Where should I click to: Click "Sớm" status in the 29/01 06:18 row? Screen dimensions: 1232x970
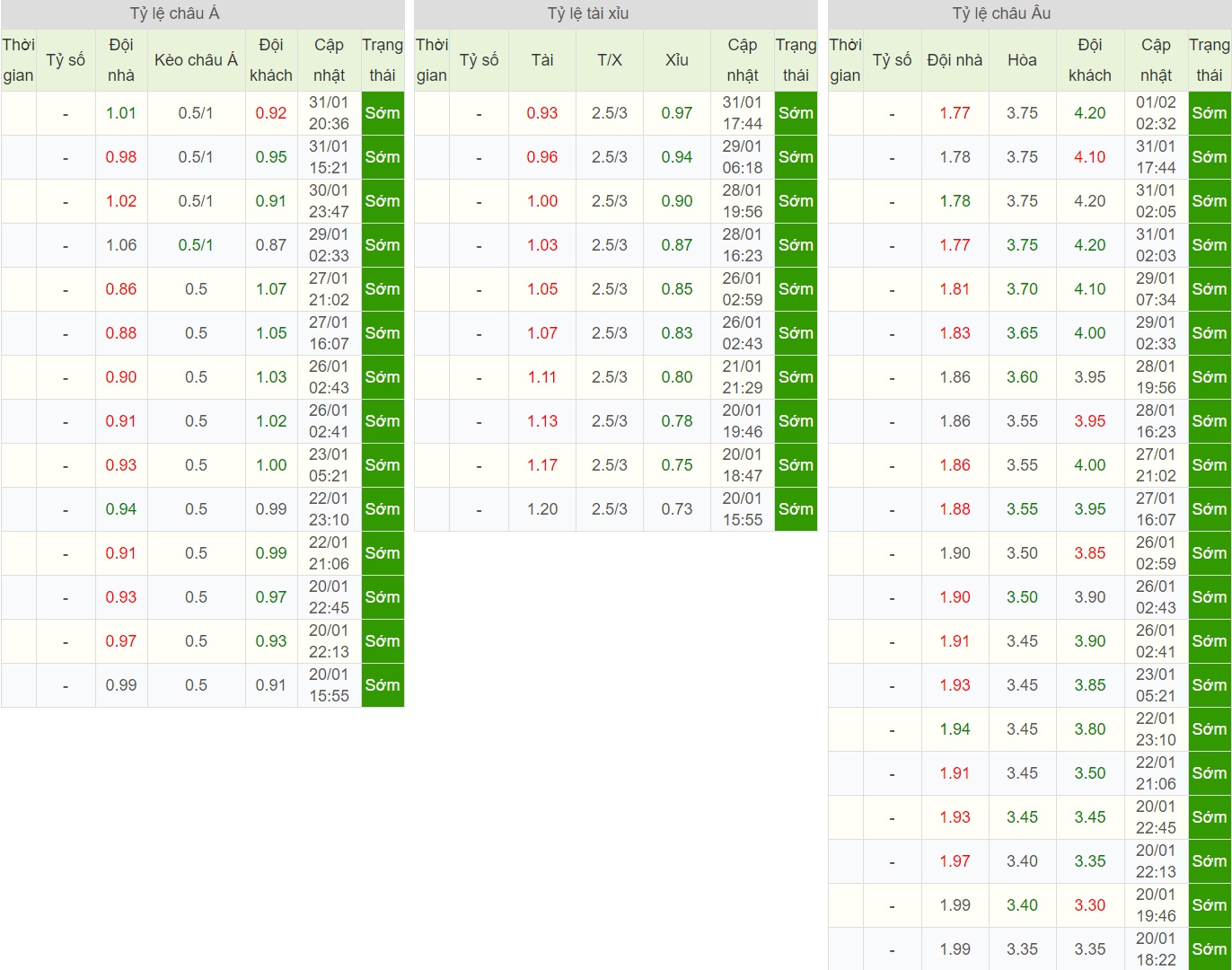[x=796, y=157]
